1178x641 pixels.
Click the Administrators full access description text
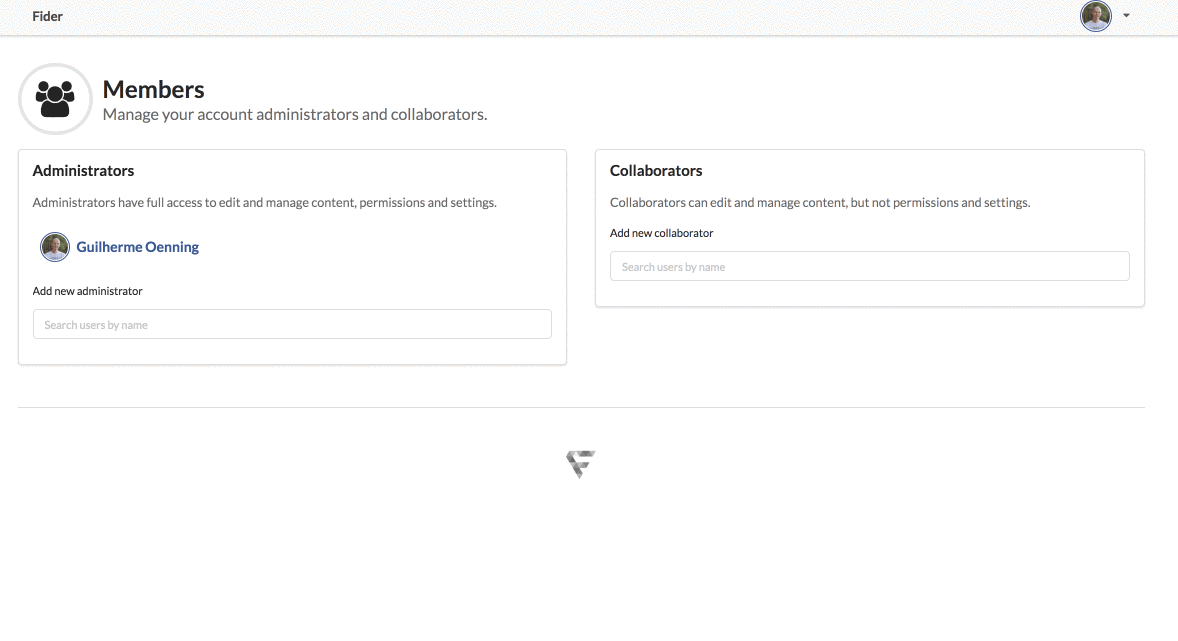[264, 203]
